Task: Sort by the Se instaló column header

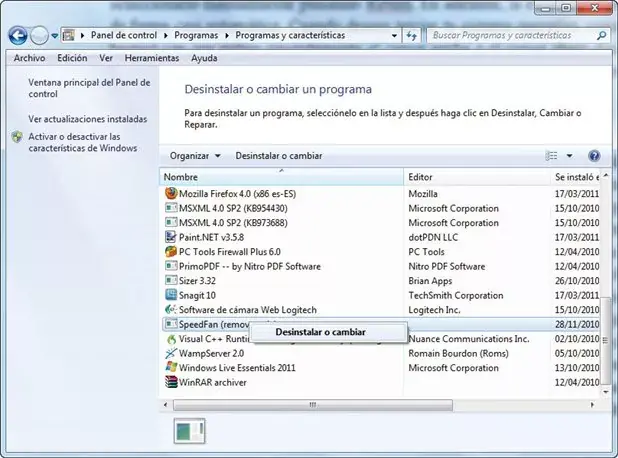Action: (575, 177)
